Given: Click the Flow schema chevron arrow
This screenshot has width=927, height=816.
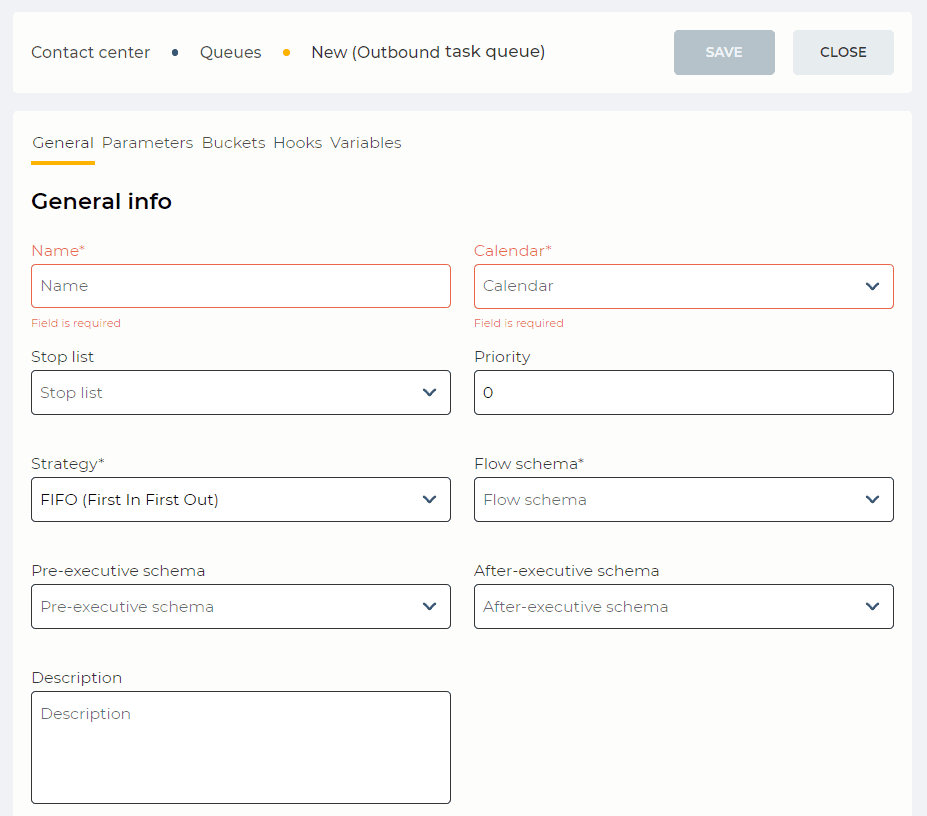Looking at the screenshot, I should click(x=872, y=500).
